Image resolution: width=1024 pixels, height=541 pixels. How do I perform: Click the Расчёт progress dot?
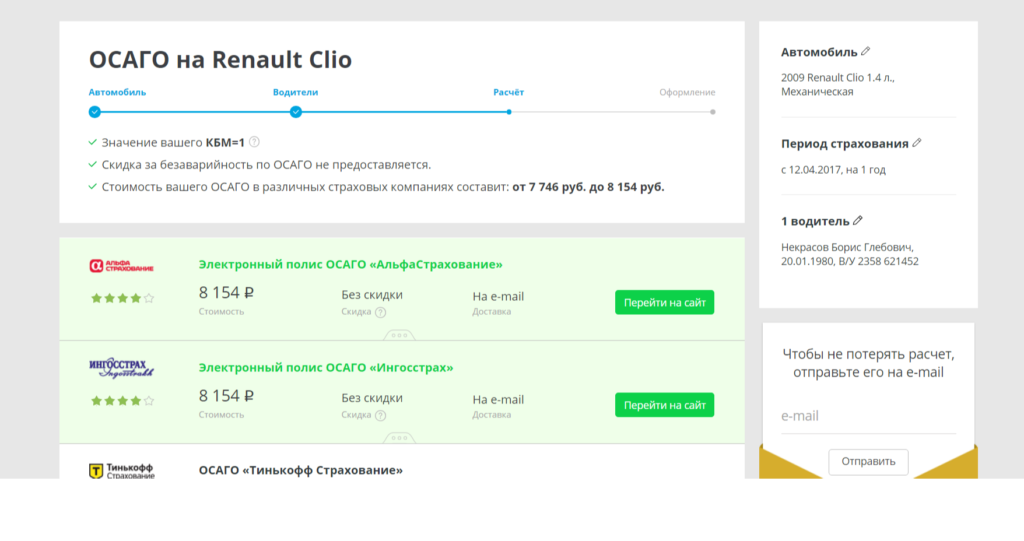[x=509, y=112]
